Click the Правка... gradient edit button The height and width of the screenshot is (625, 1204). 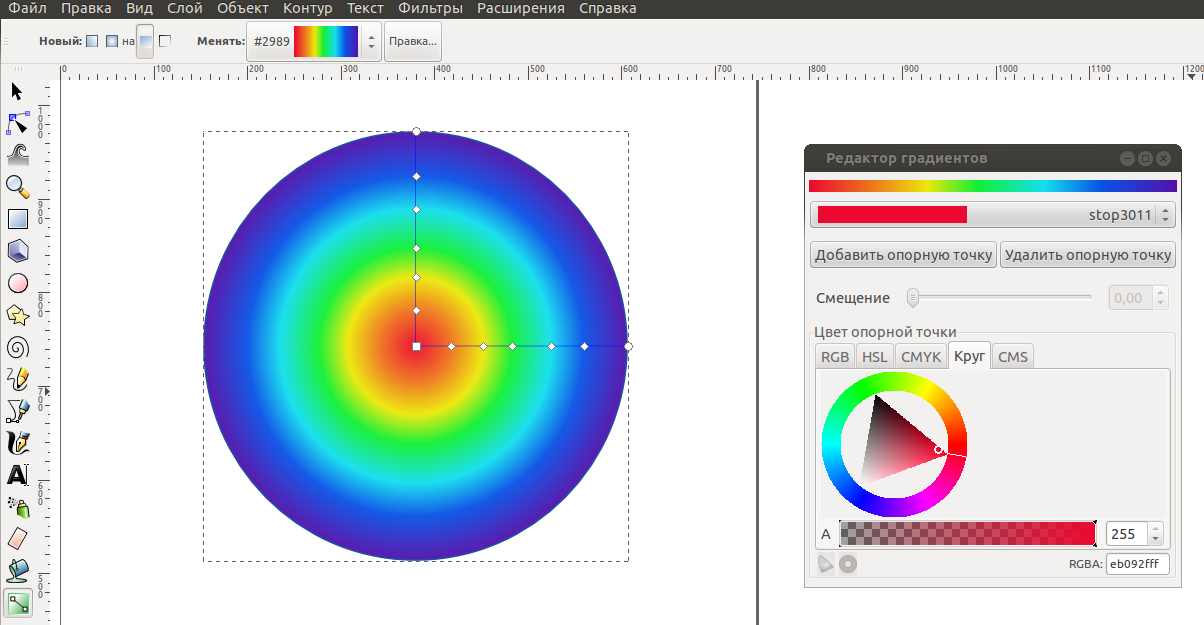[x=412, y=42]
